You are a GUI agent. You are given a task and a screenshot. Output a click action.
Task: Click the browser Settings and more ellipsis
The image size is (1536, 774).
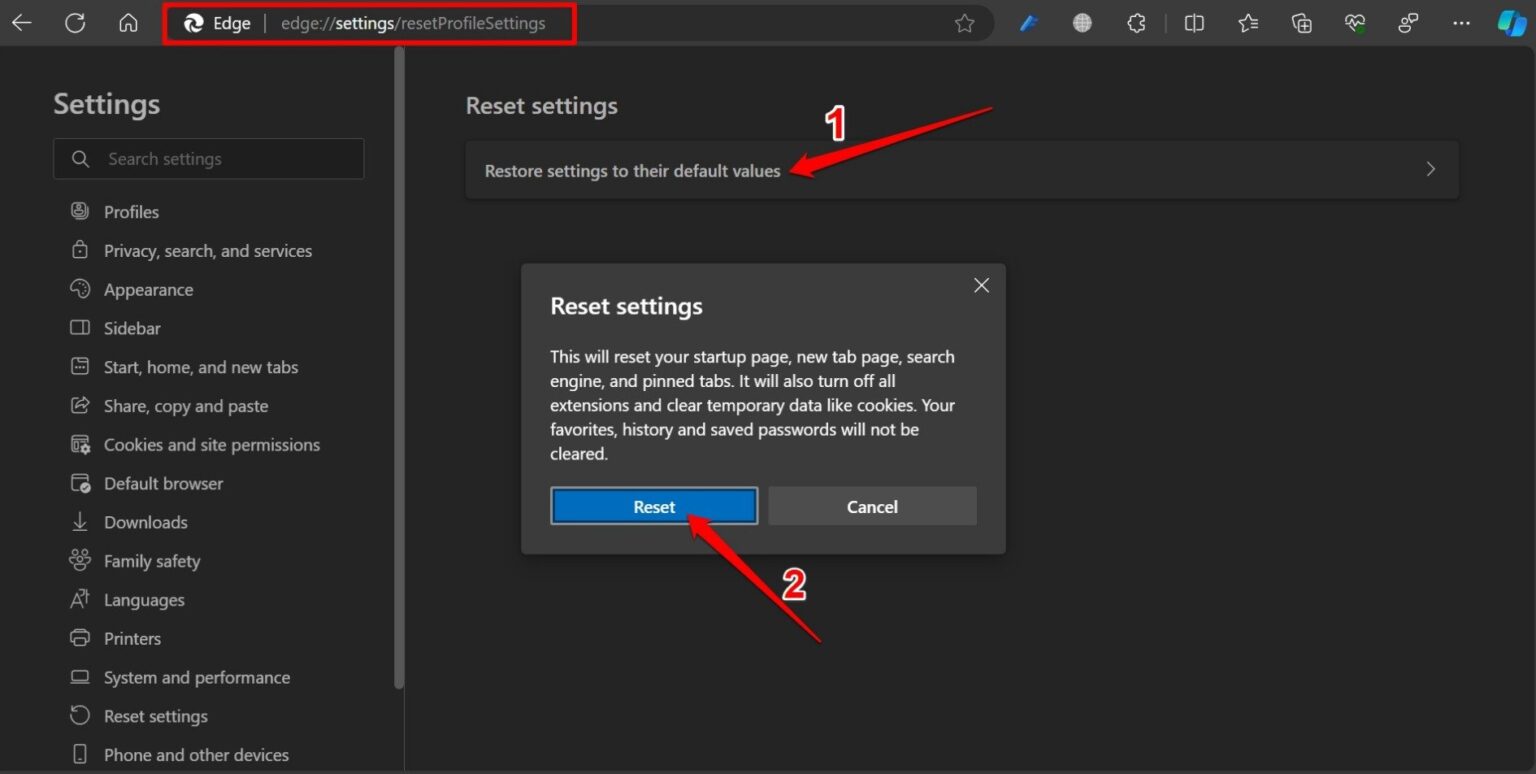1462,22
